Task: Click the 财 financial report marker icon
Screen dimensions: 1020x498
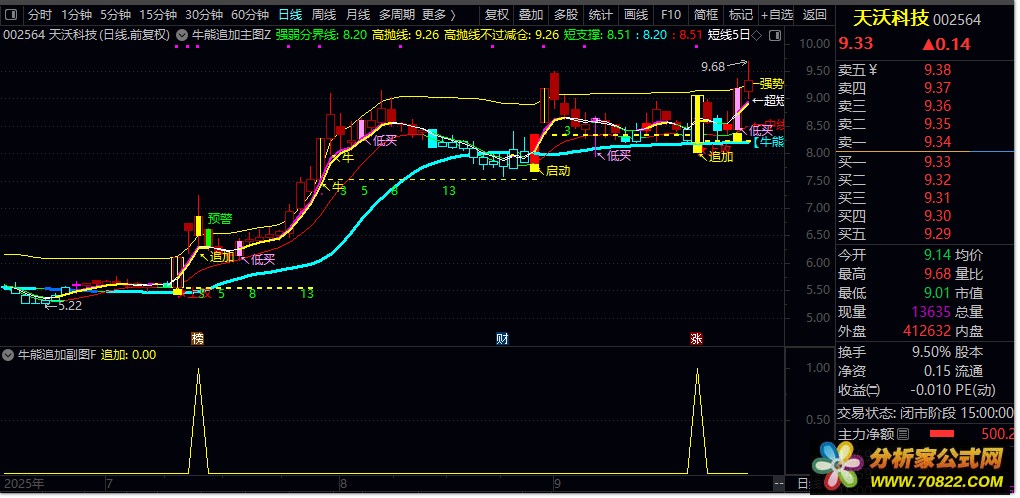Action: [502, 339]
